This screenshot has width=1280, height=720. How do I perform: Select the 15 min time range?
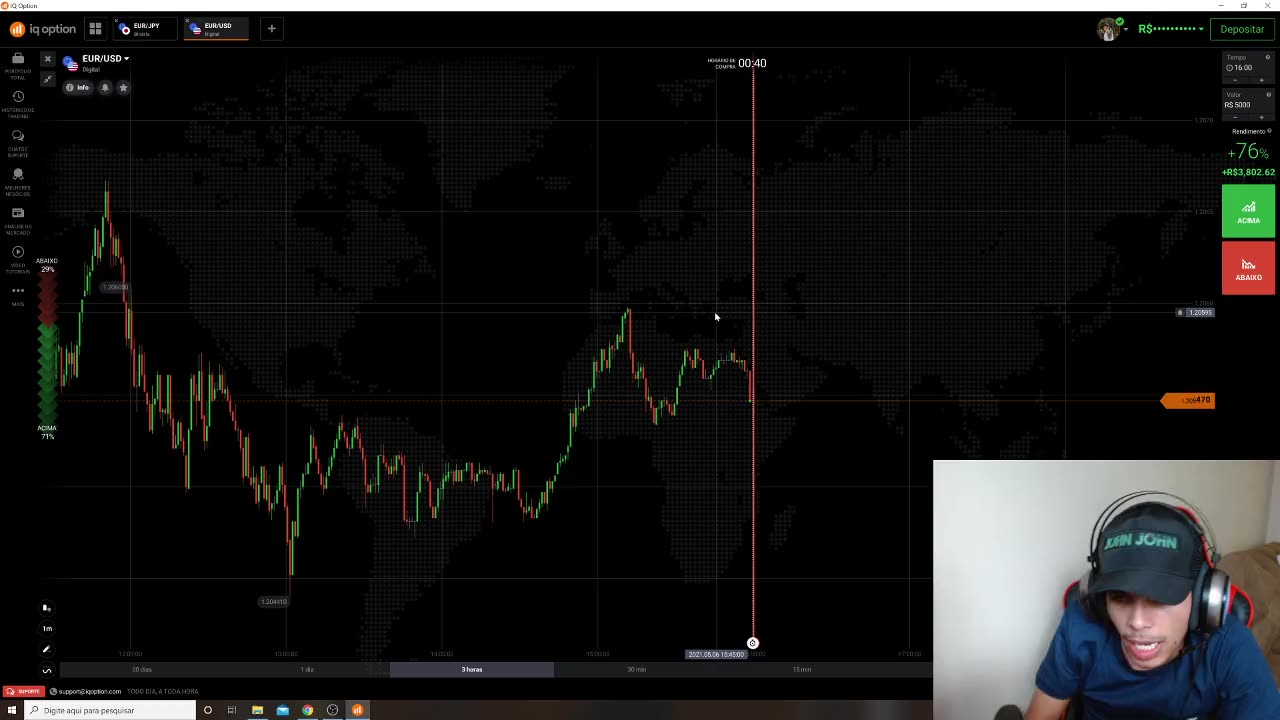click(801, 670)
